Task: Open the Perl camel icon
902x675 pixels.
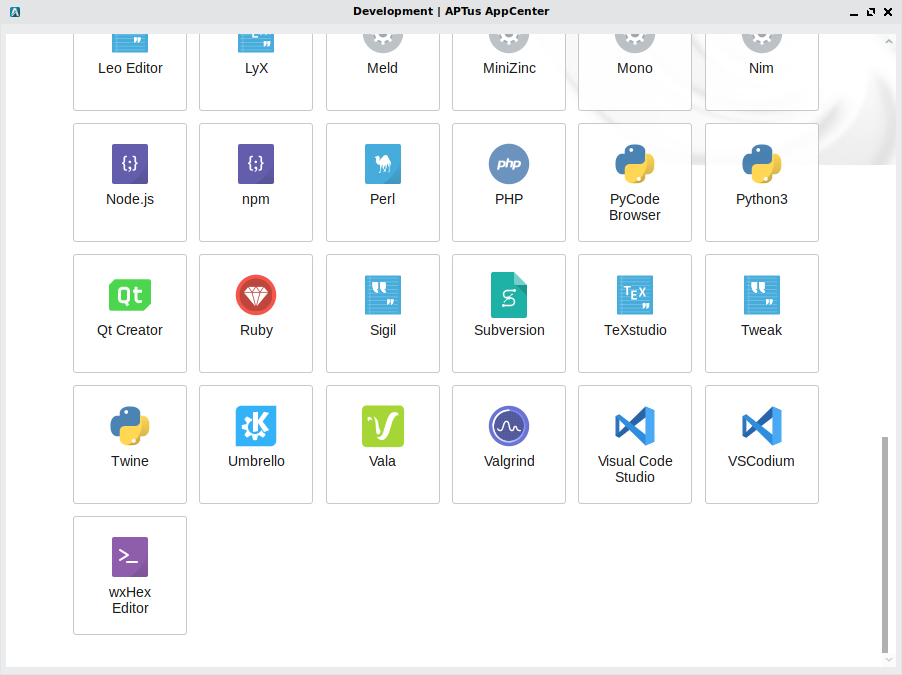Action: (383, 164)
